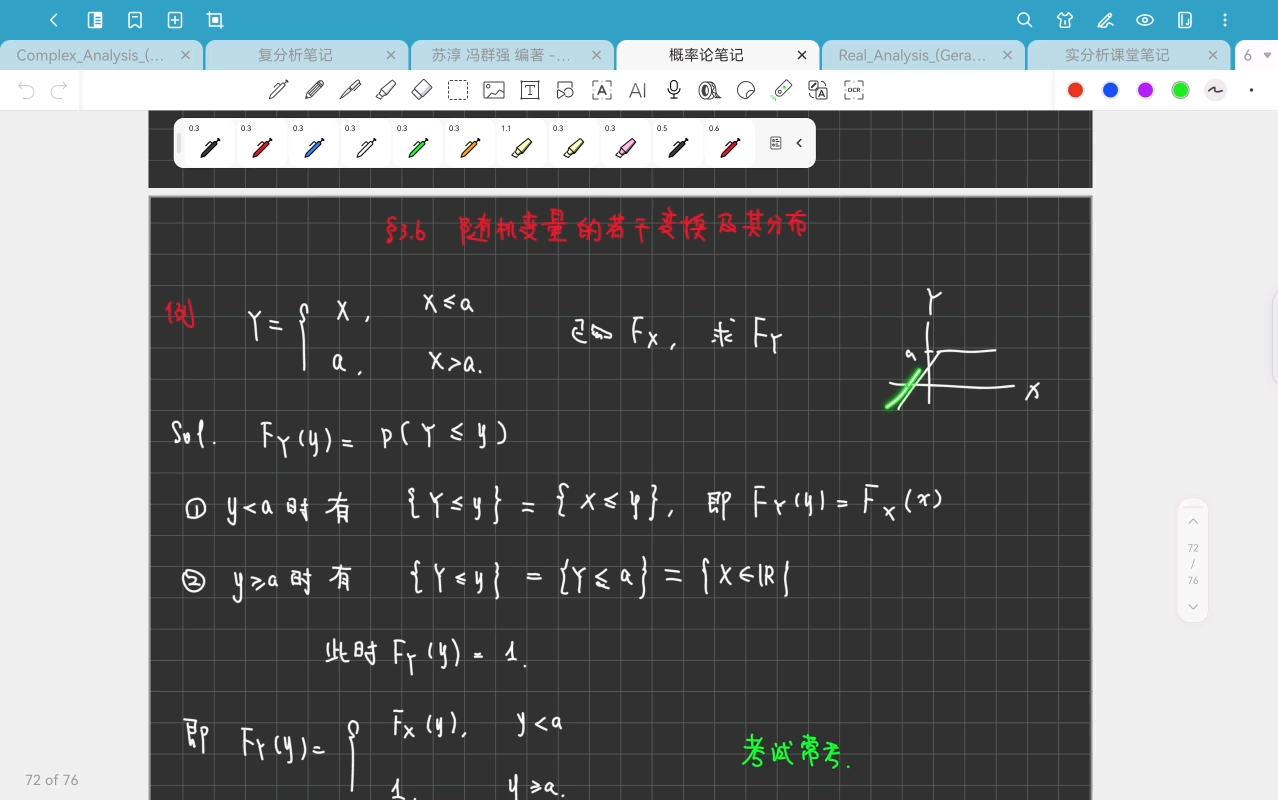1278x800 pixels.
Task: Activate the OCR tool
Action: click(854, 90)
